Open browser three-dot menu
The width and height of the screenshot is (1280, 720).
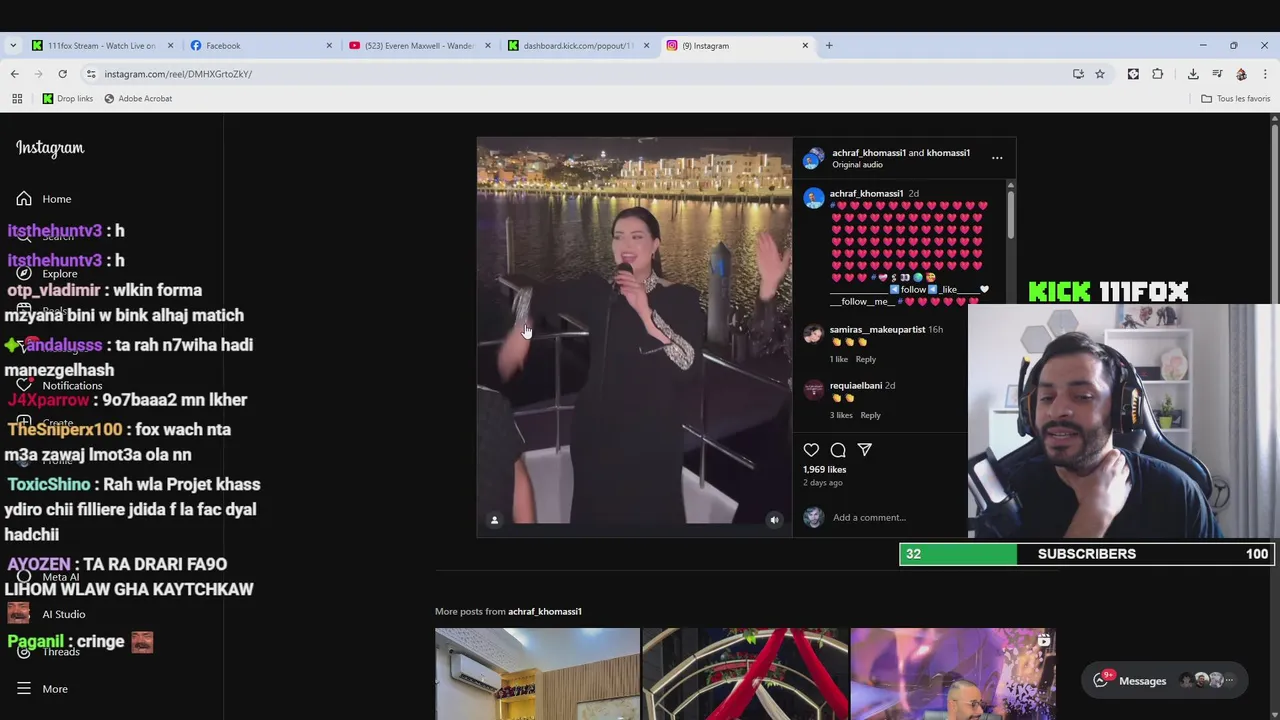tap(1265, 74)
